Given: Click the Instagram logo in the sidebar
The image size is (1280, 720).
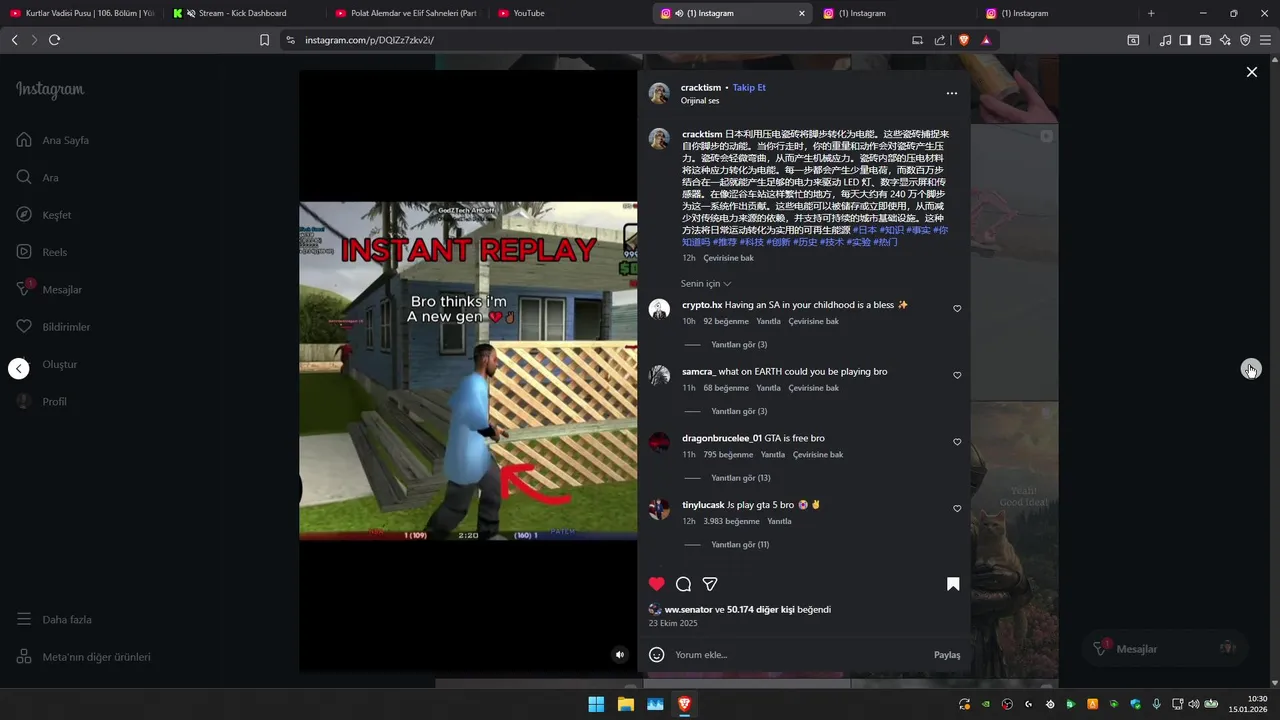Looking at the screenshot, I should pyautogui.click(x=50, y=90).
